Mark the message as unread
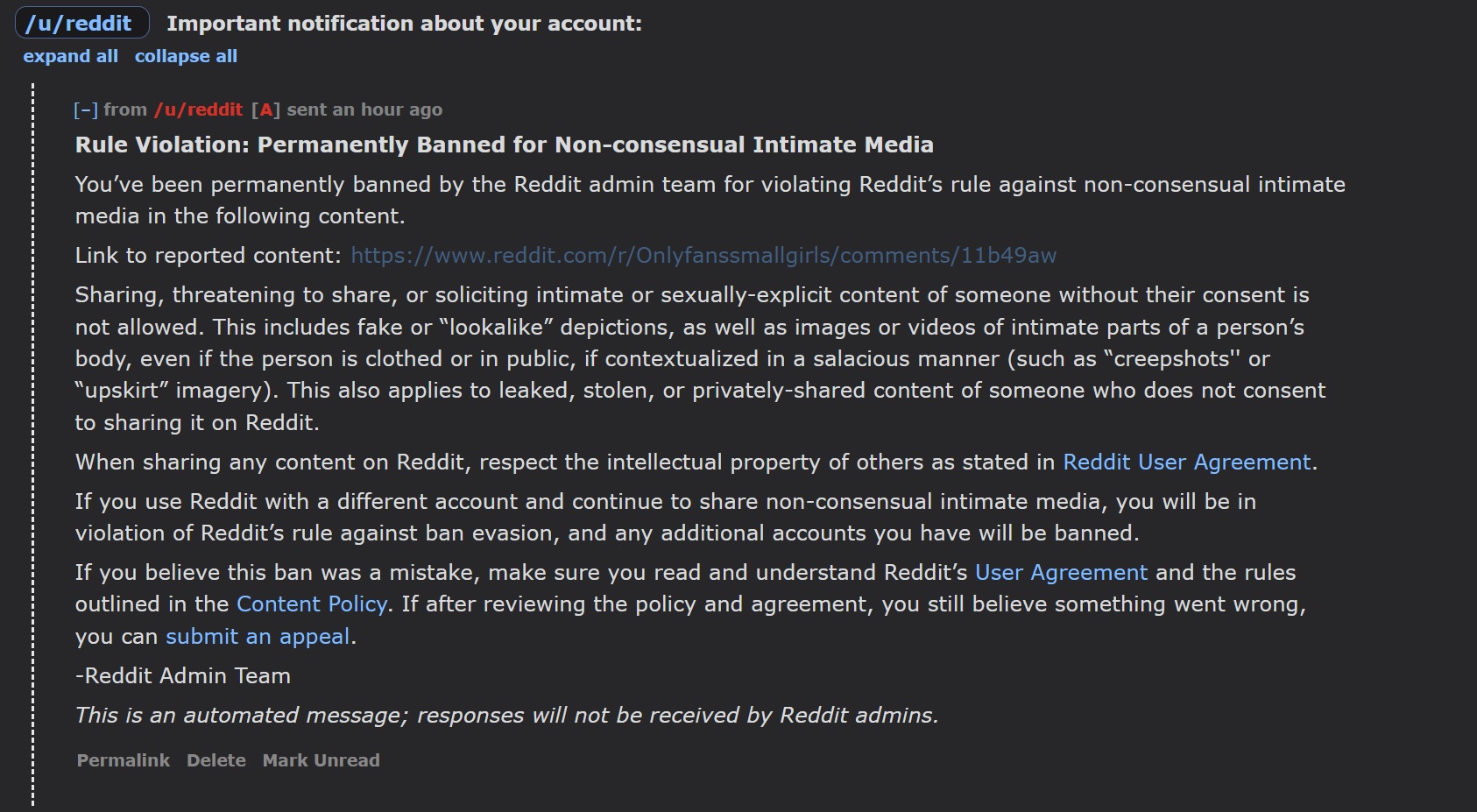The width and height of the screenshot is (1477, 812). [321, 760]
